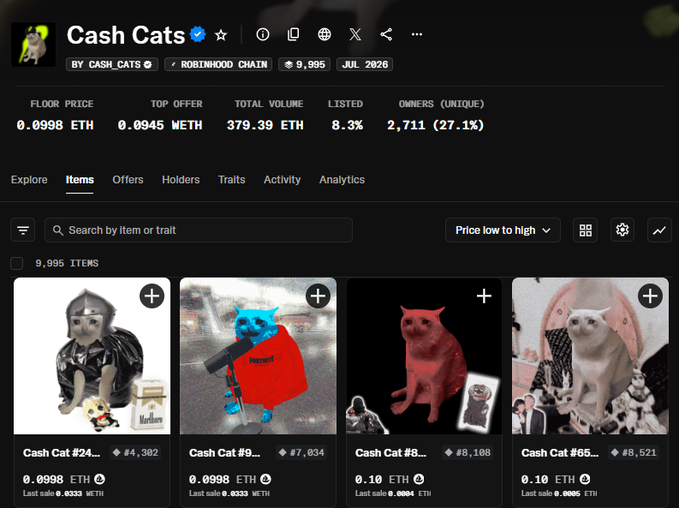This screenshot has height=508, width=679.
Task: Click the Cash Cats collection avatar
Action: (x=33, y=45)
